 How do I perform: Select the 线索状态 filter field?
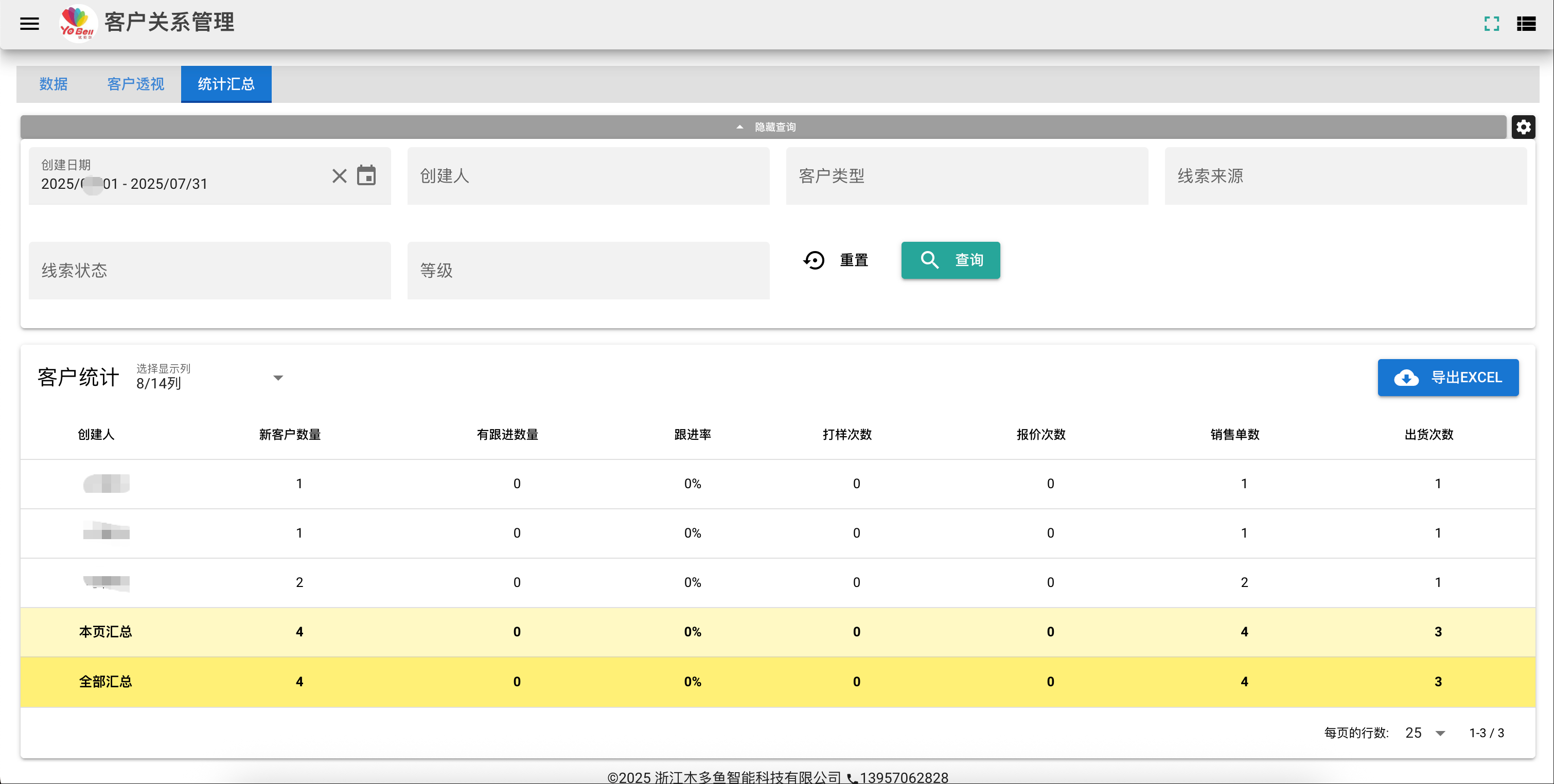tap(209, 271)
